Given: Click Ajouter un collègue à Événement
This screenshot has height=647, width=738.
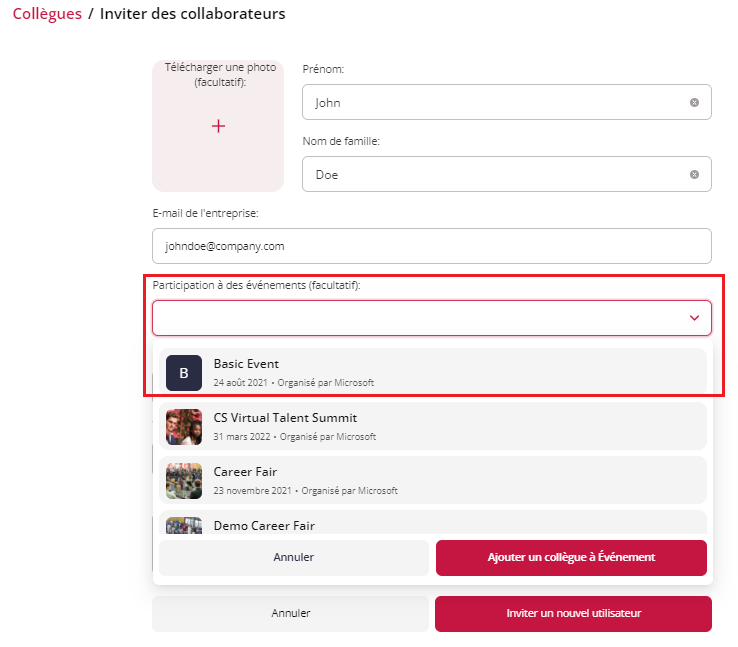Looking at the screenshot, I should tap(571, 558).
